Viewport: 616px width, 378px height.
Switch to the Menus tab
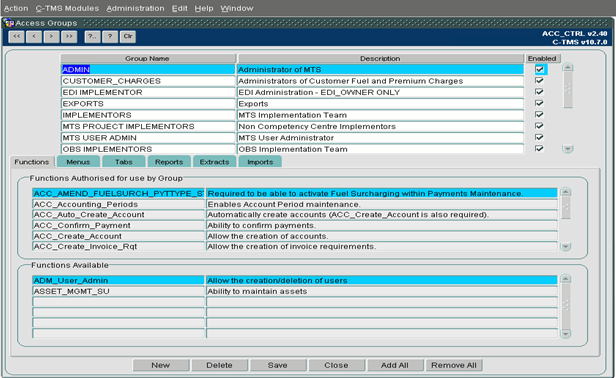78,162
